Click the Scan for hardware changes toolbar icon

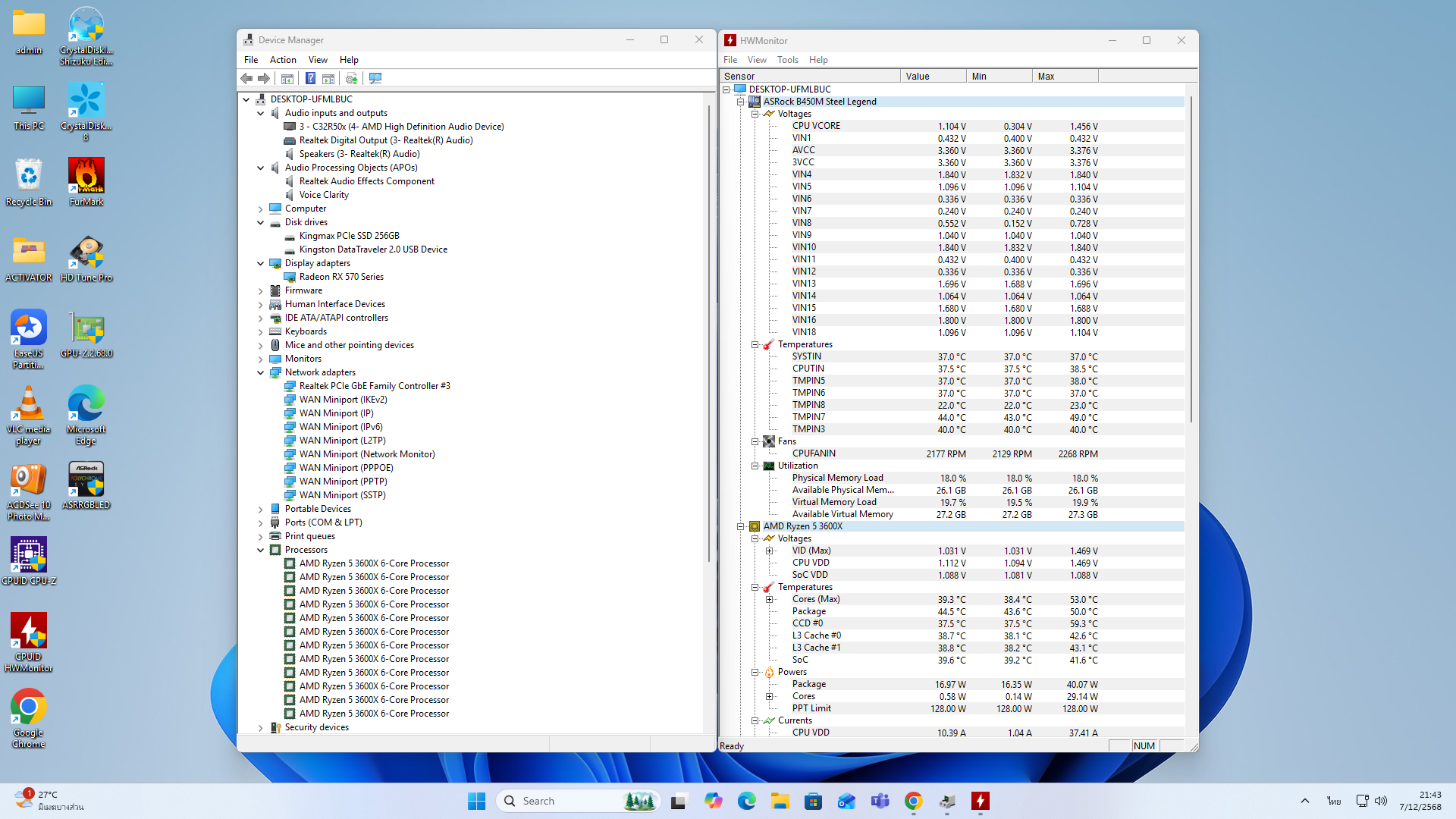point(375,78)
